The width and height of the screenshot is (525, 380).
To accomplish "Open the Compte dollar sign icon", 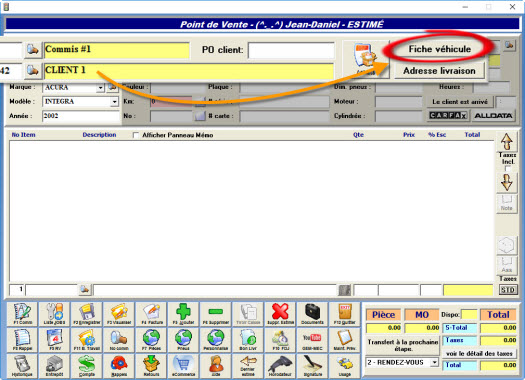I will point(87,366).
